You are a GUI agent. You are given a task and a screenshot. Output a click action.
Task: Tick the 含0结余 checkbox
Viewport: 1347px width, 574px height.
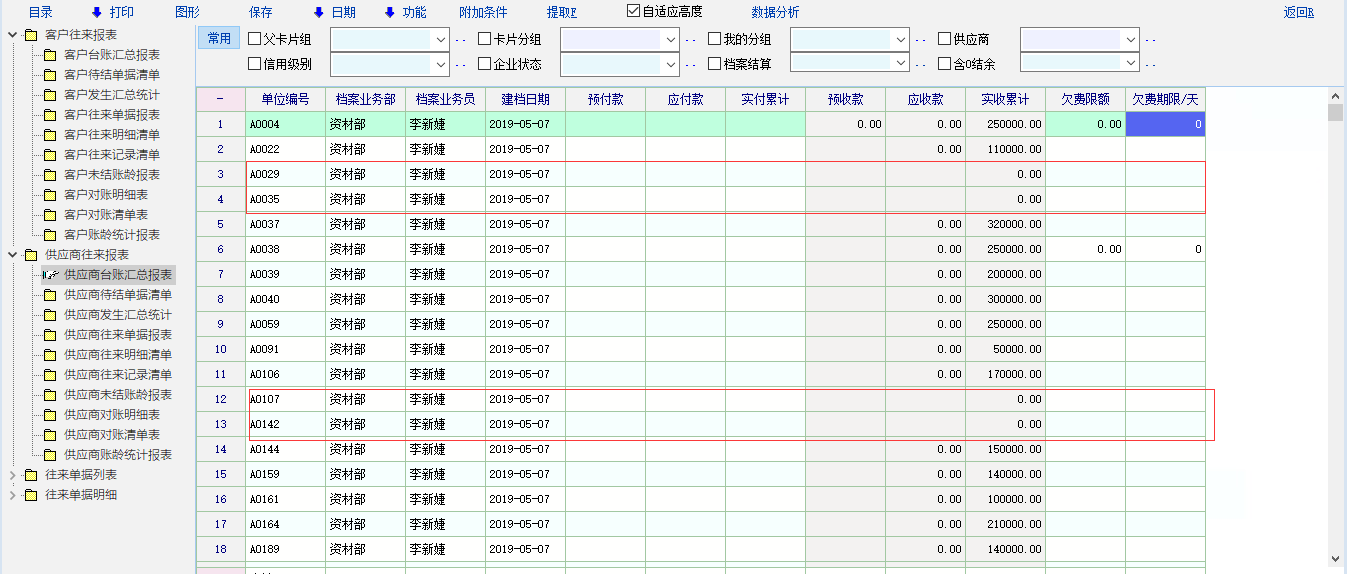pyautogui.click(x=944, y=64)
